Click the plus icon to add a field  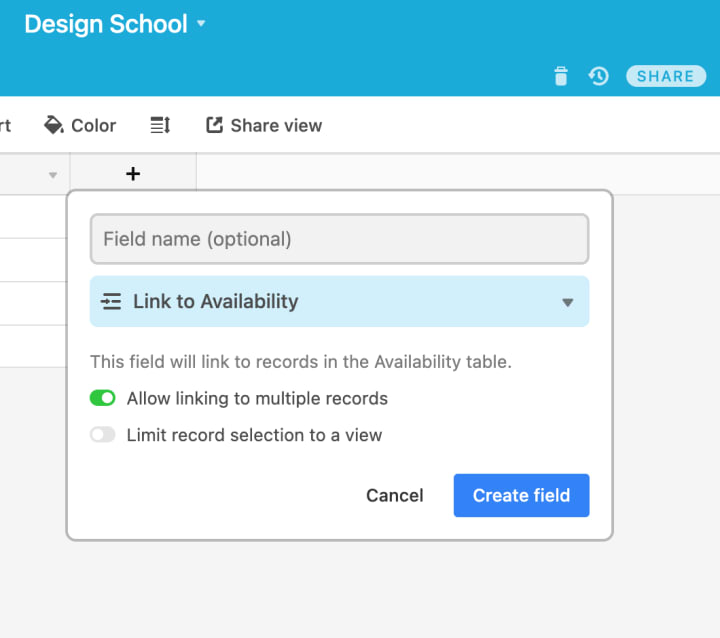(x=133, y=174)
